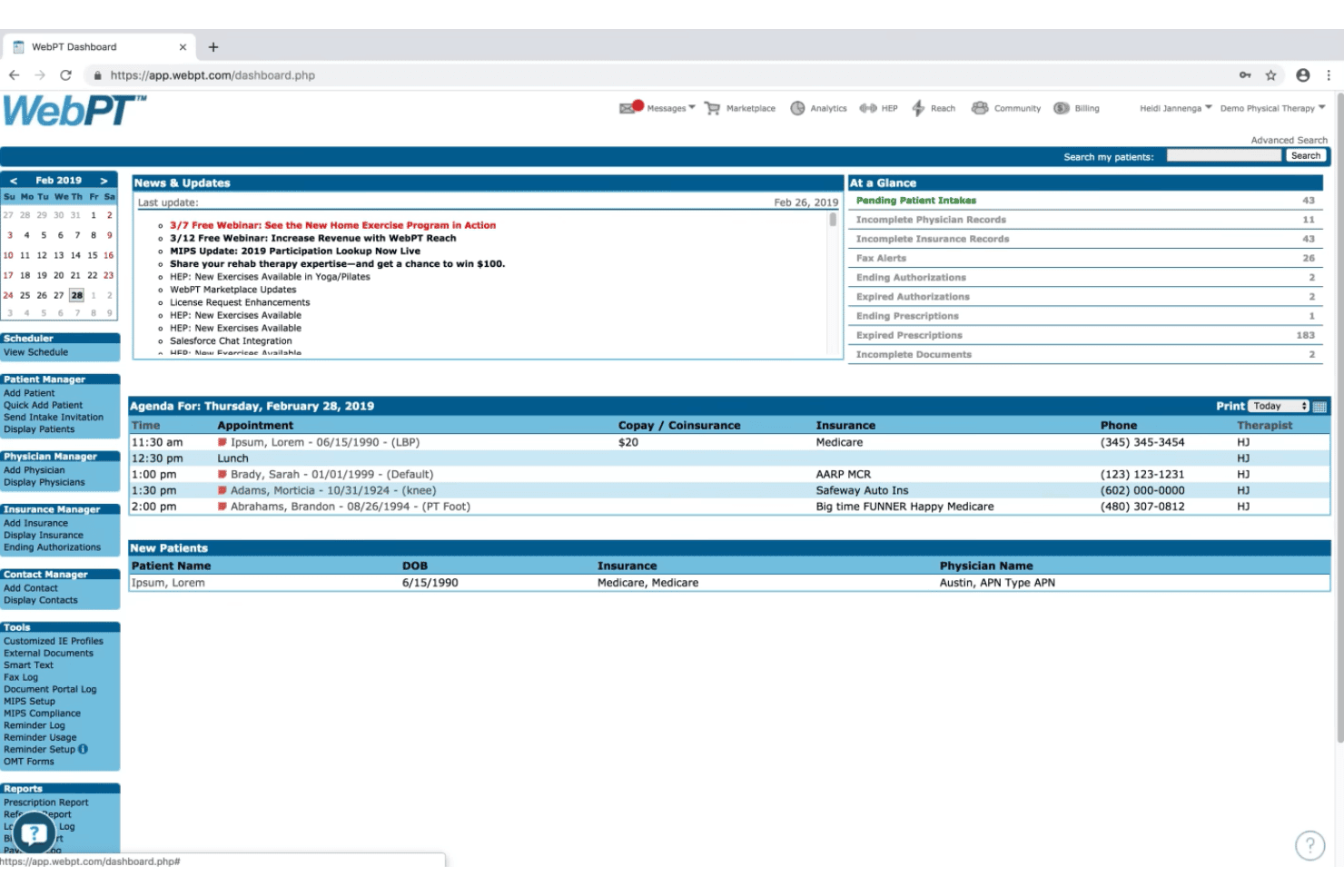Open the Billing coin icon

point(1061,108)
